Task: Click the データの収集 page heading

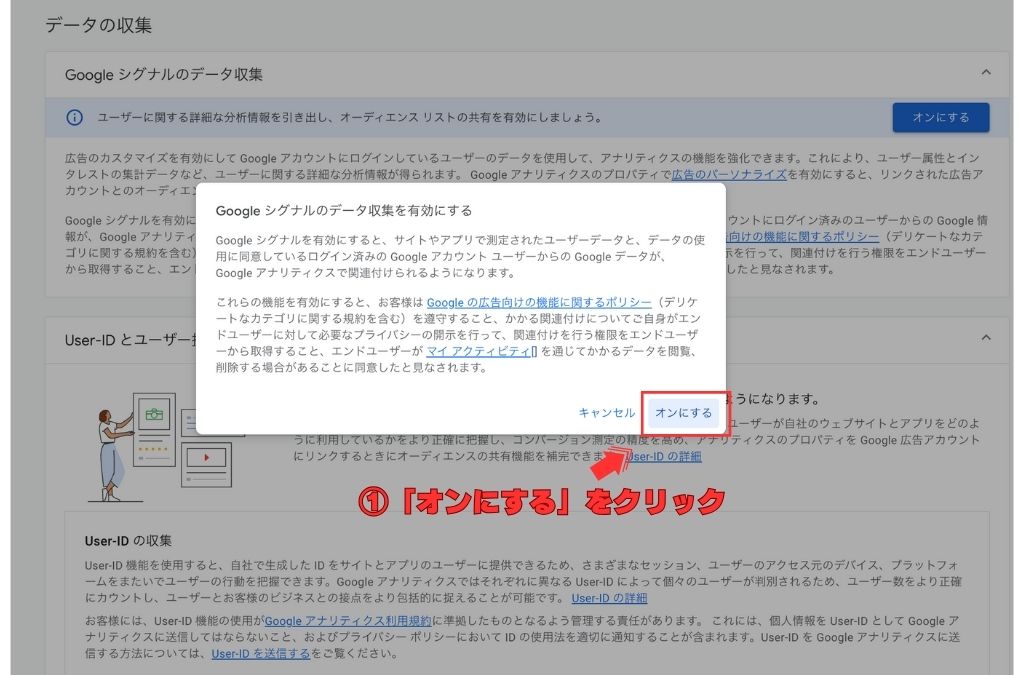Action: 99,26
